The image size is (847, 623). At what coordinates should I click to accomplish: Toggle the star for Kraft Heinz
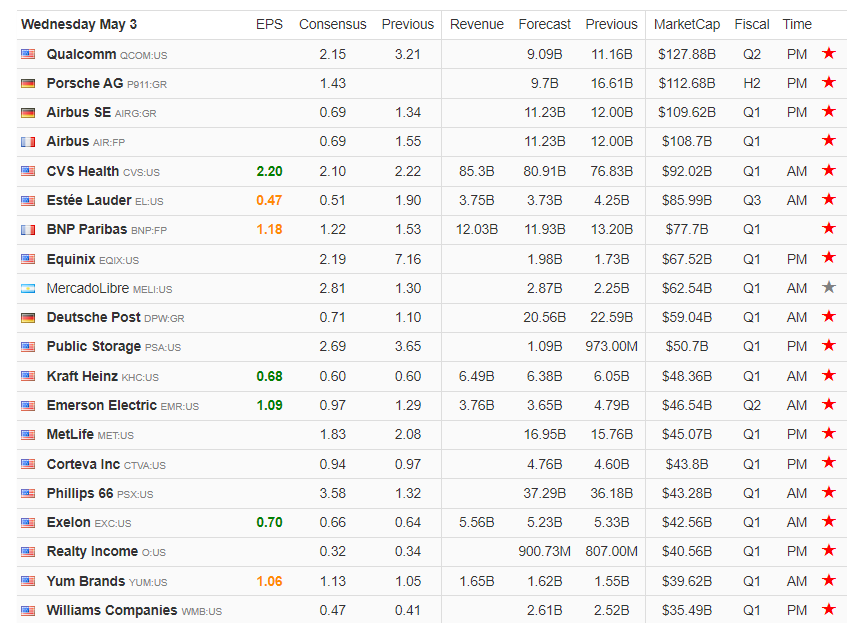(x=829, y=375)
